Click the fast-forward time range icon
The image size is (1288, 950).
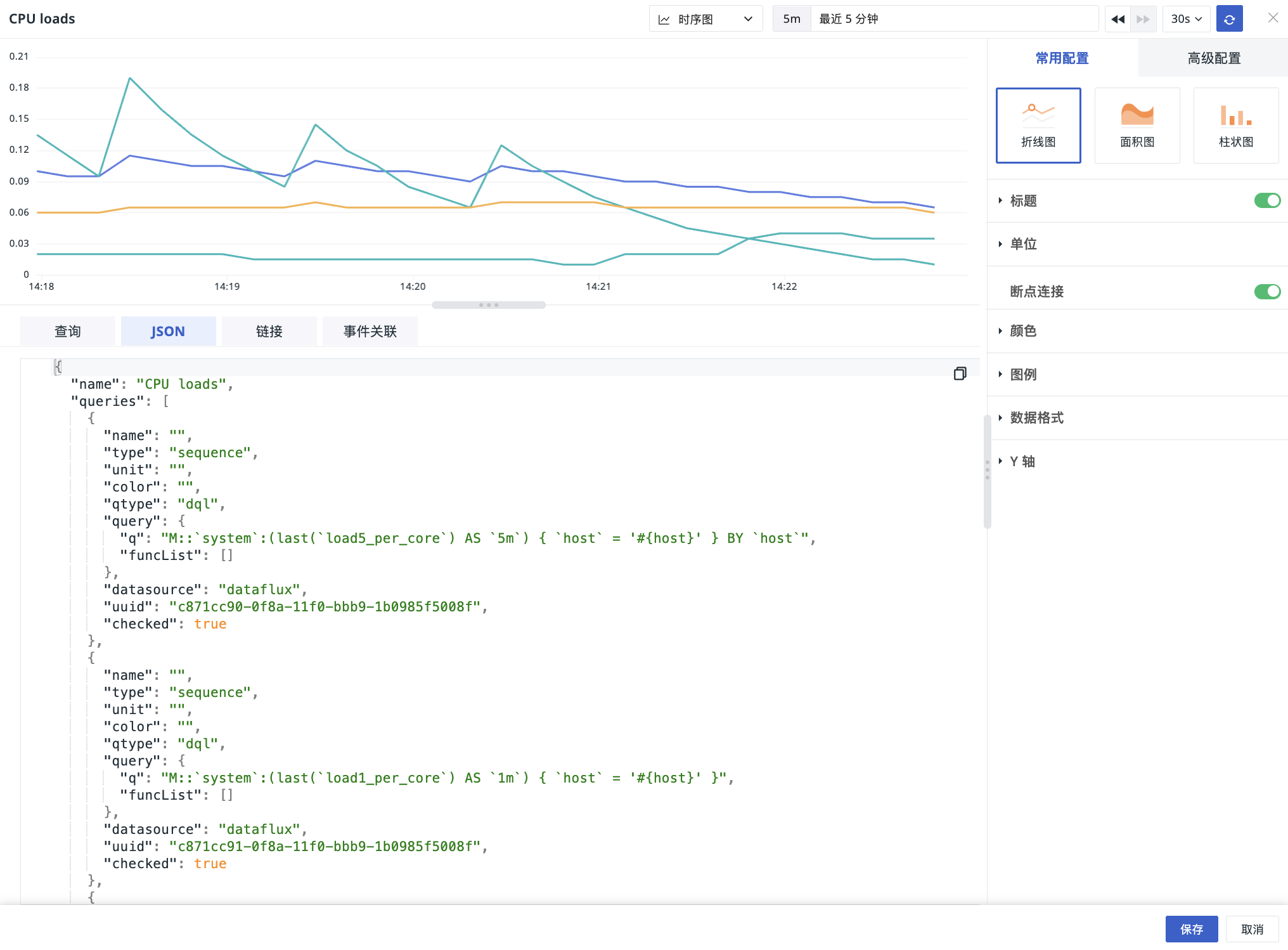[x=1143, y=19]
